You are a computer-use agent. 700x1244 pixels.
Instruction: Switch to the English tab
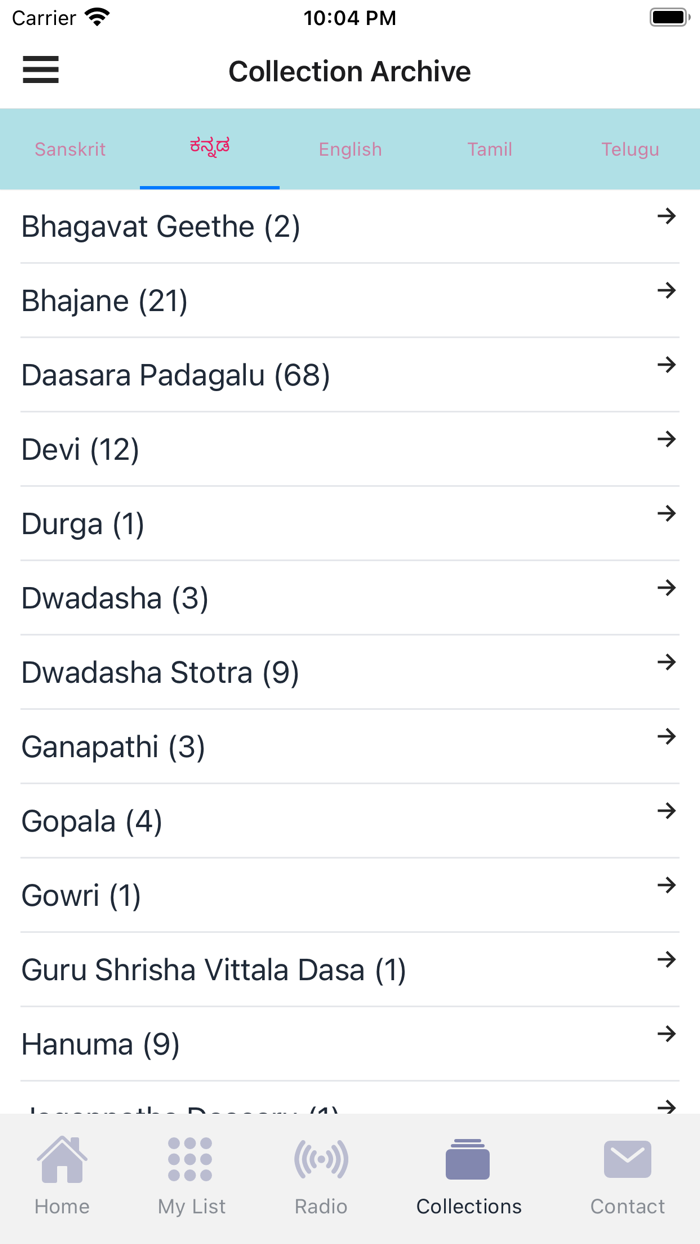click(x=350, y=149)
